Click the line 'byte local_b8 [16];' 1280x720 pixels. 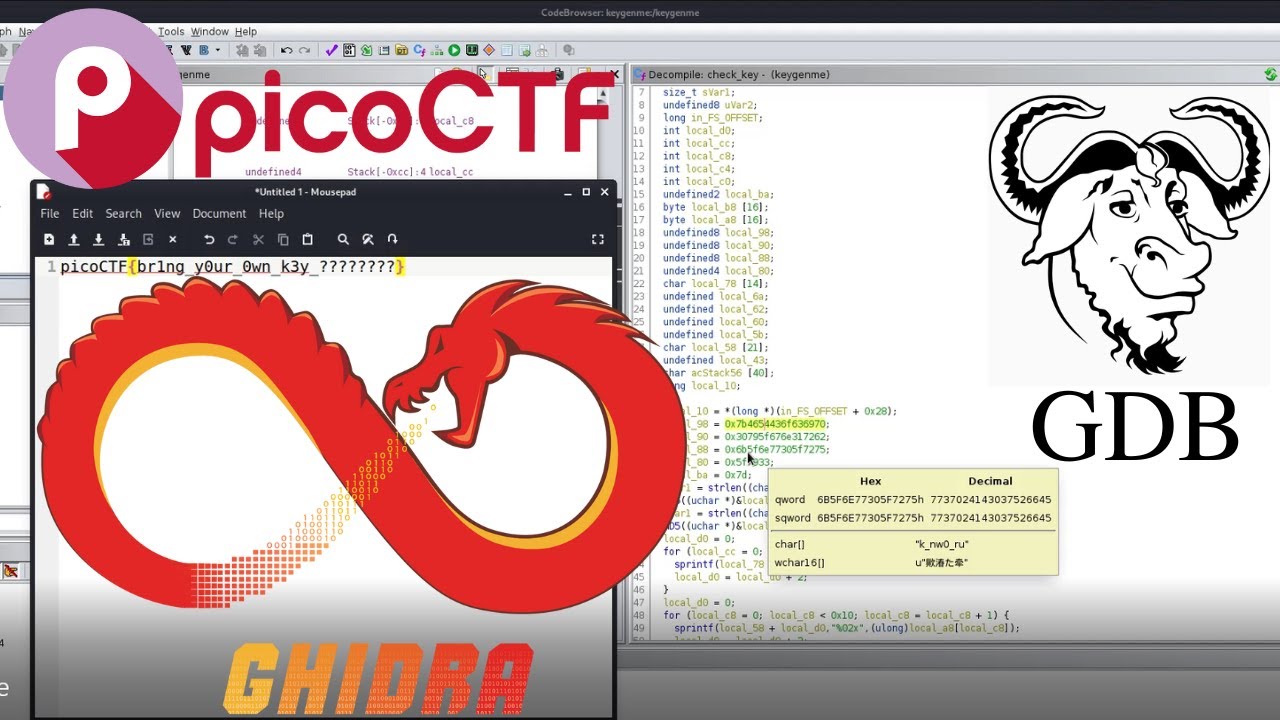(714, 207)
